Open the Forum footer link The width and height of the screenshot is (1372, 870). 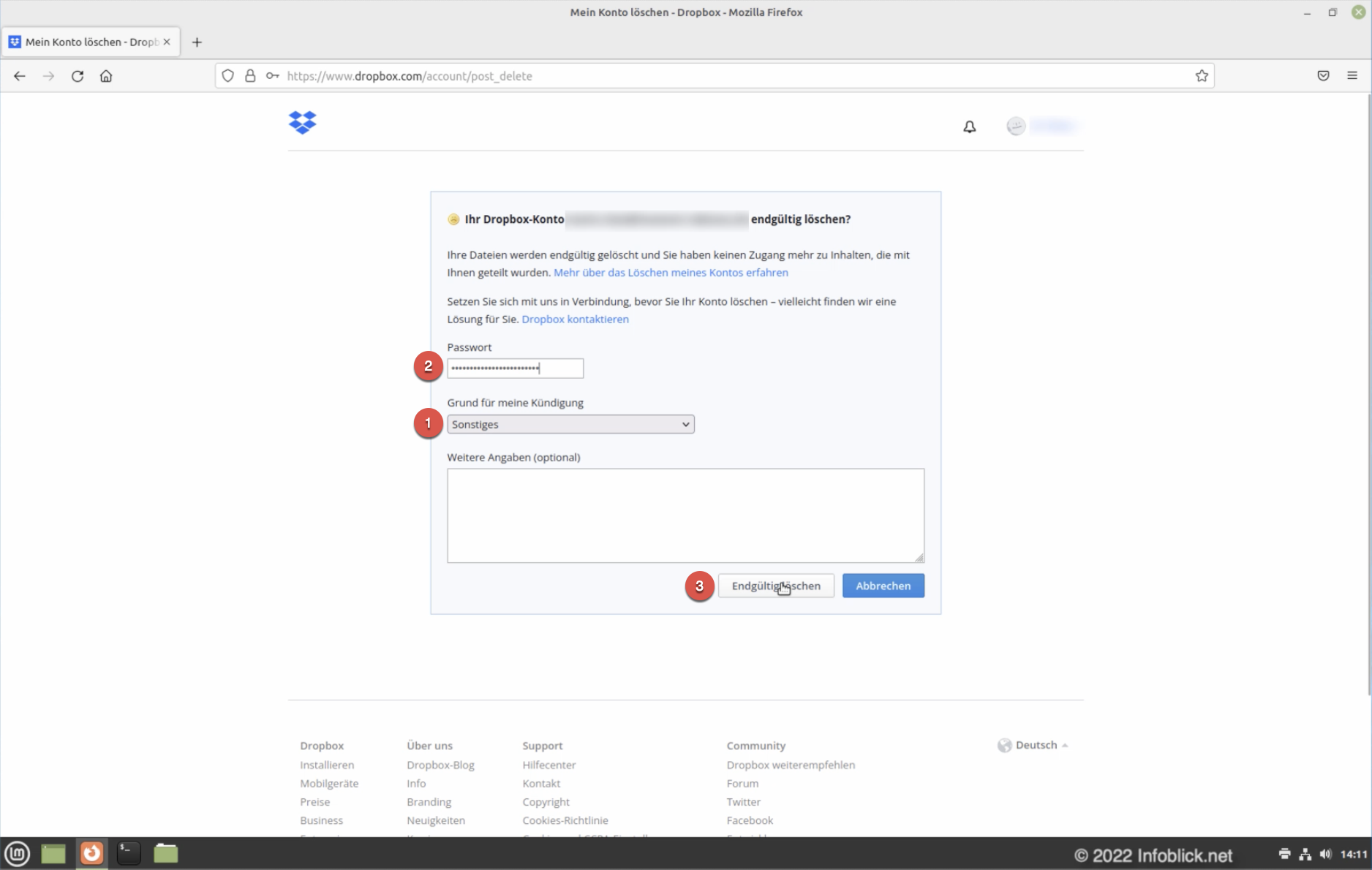click(742, 783)
